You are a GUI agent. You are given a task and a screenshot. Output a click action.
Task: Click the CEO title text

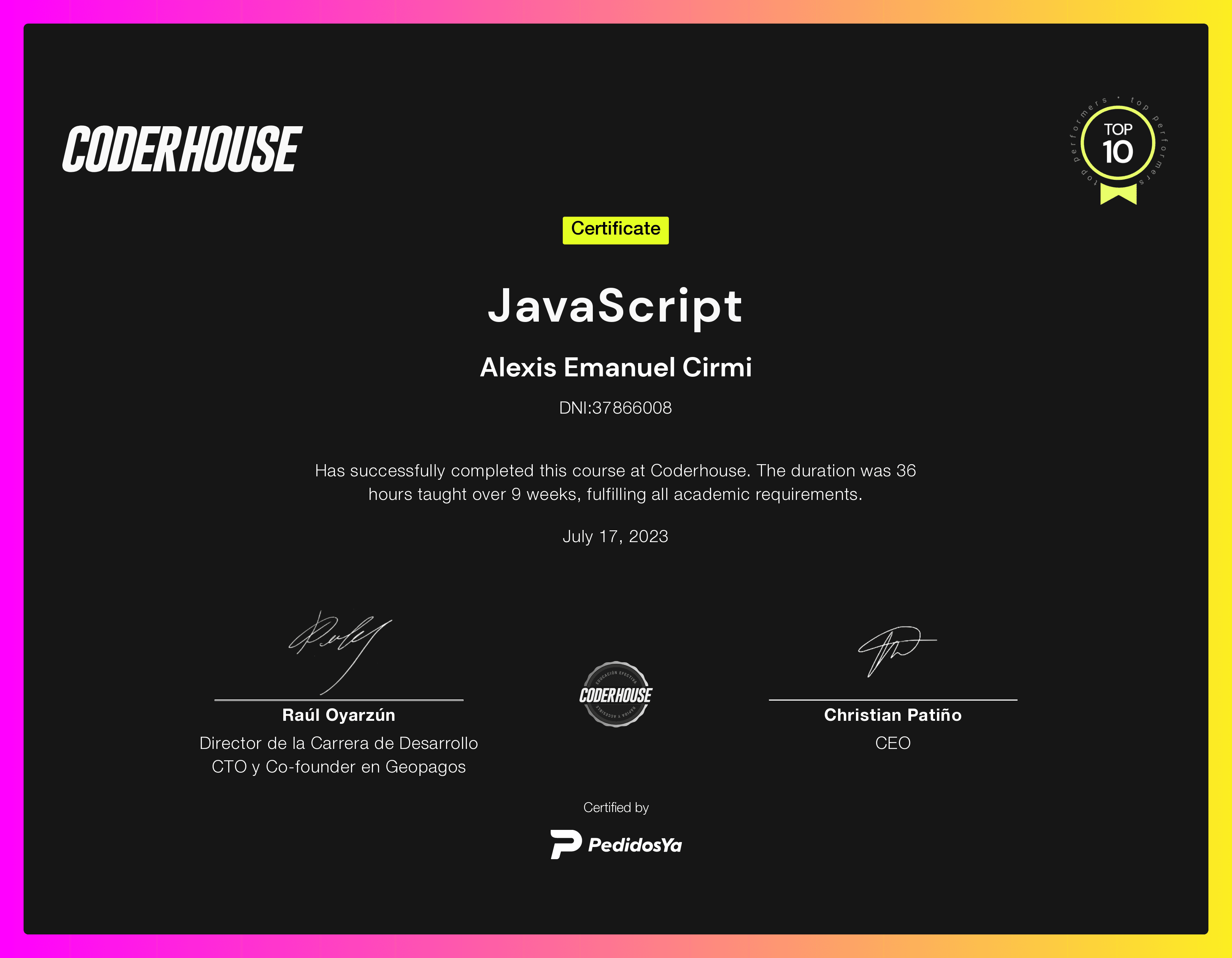893,743
